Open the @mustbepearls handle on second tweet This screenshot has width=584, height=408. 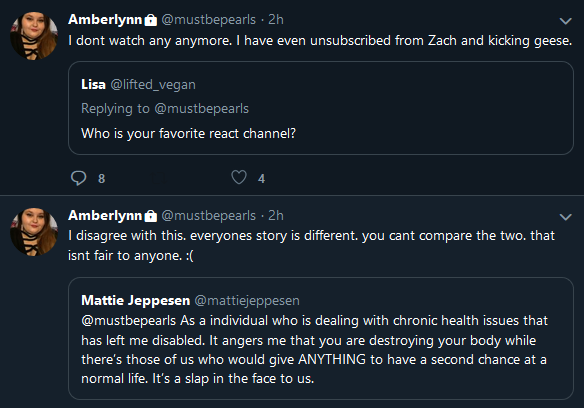pyautogui.click(x=209, y=215)
